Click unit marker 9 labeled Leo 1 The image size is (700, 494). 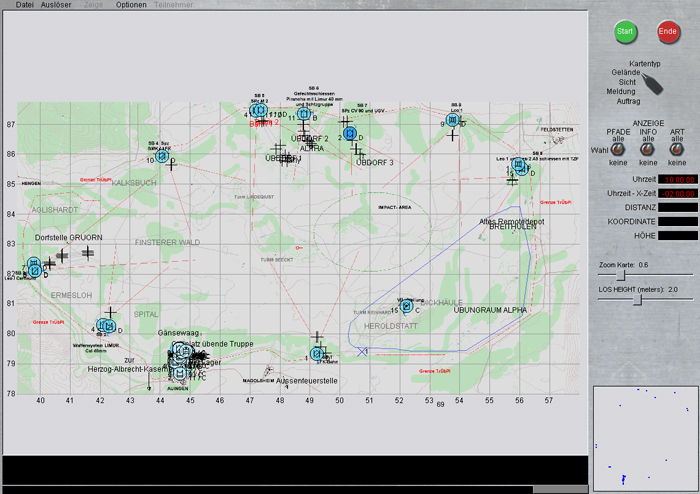coord(452,120)
